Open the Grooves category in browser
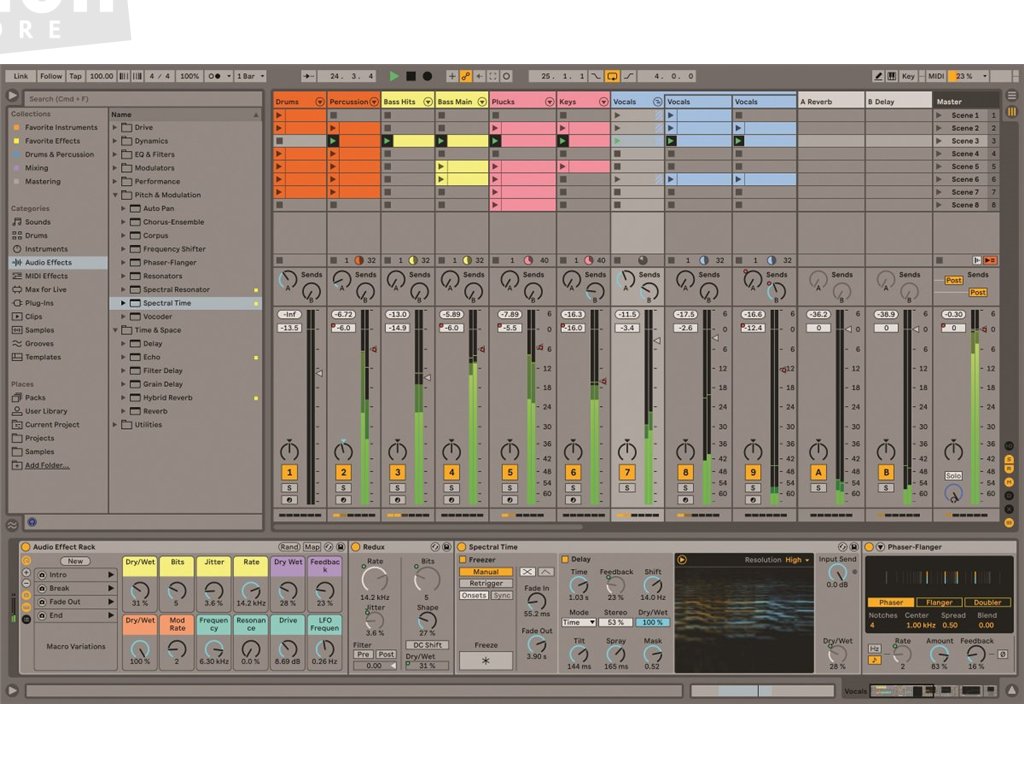Screen dimensions: 1024x768 coord(40,344)
